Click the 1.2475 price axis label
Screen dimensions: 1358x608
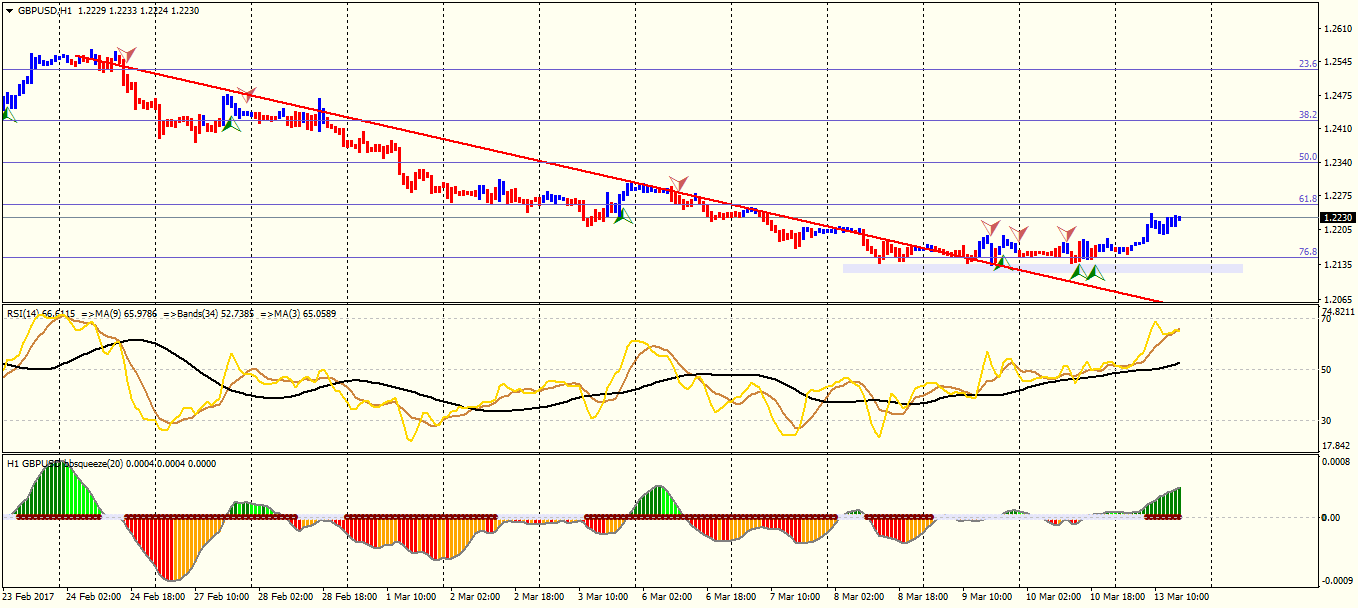tap(1336, 96)
